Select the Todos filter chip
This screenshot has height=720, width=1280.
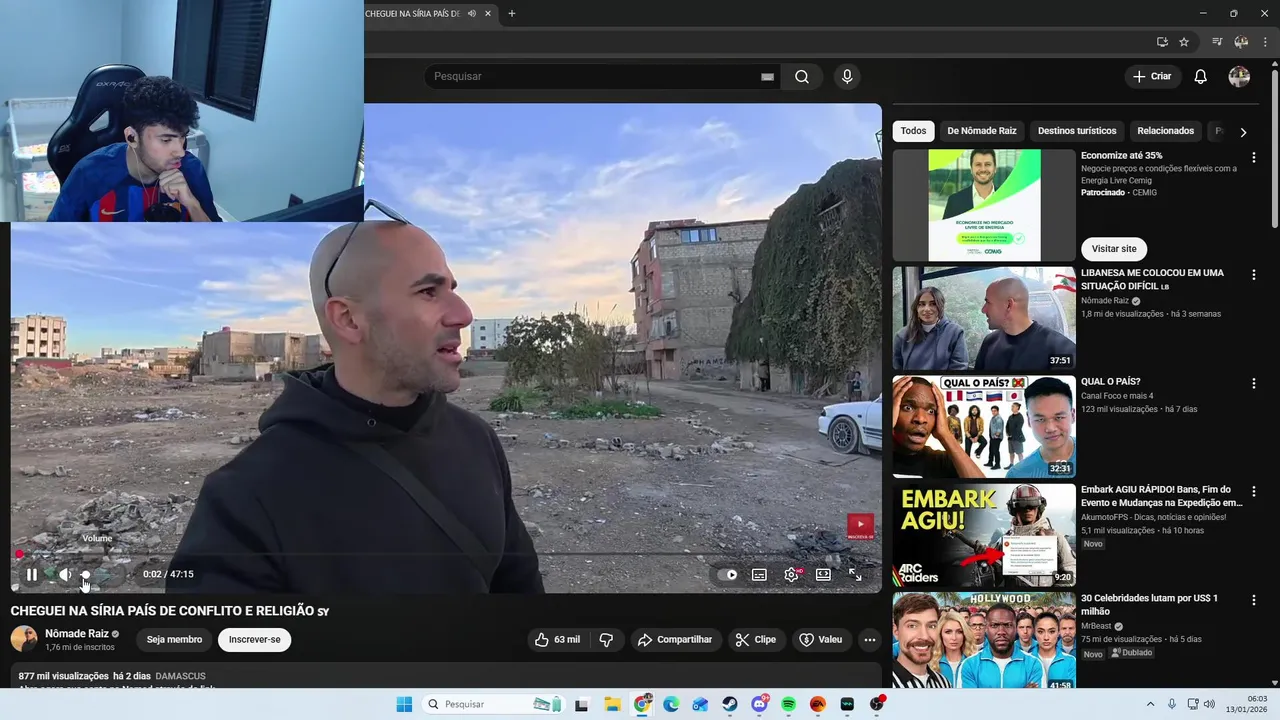coord(913,131)
